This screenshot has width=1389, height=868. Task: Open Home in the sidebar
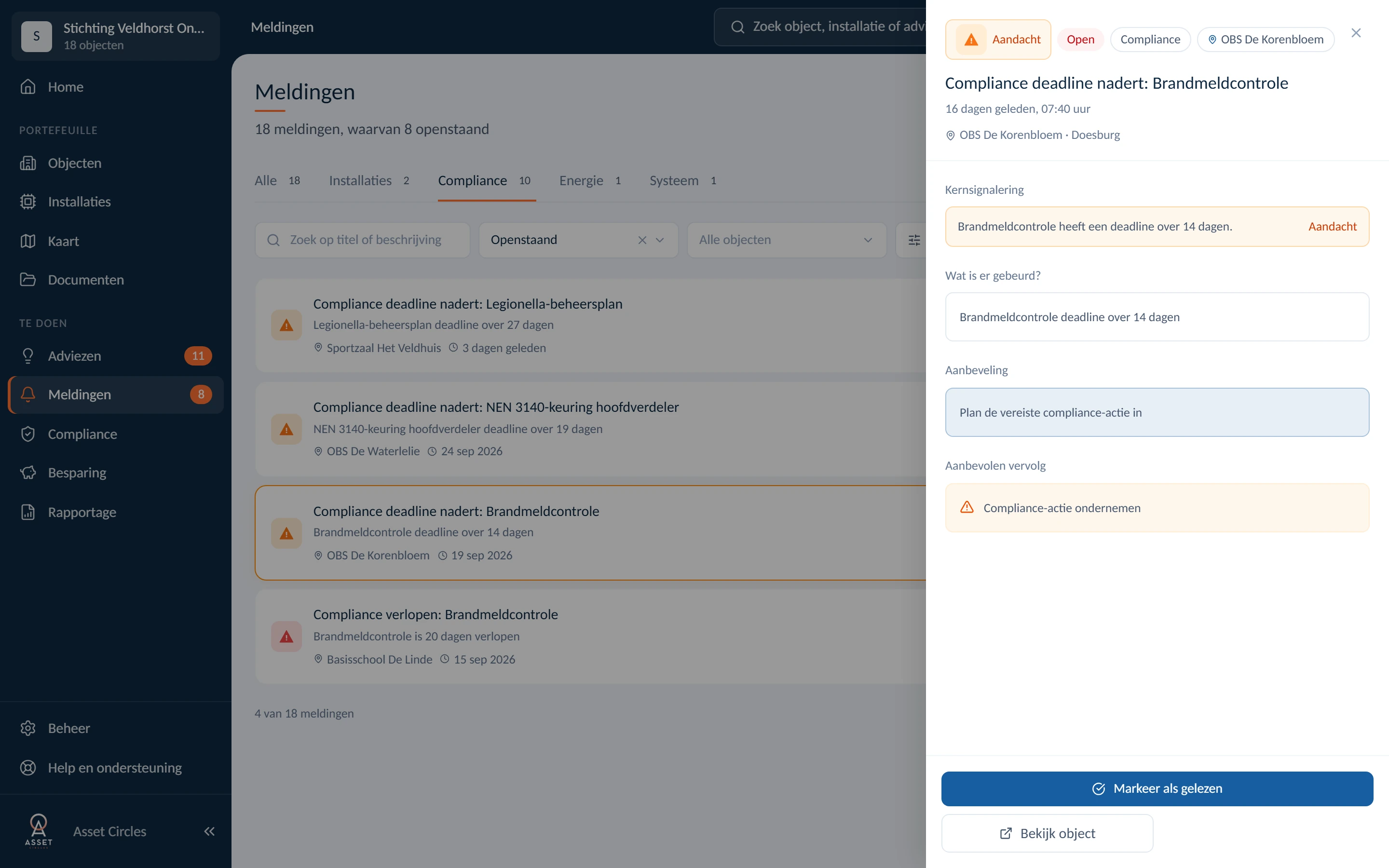(115, 87)
